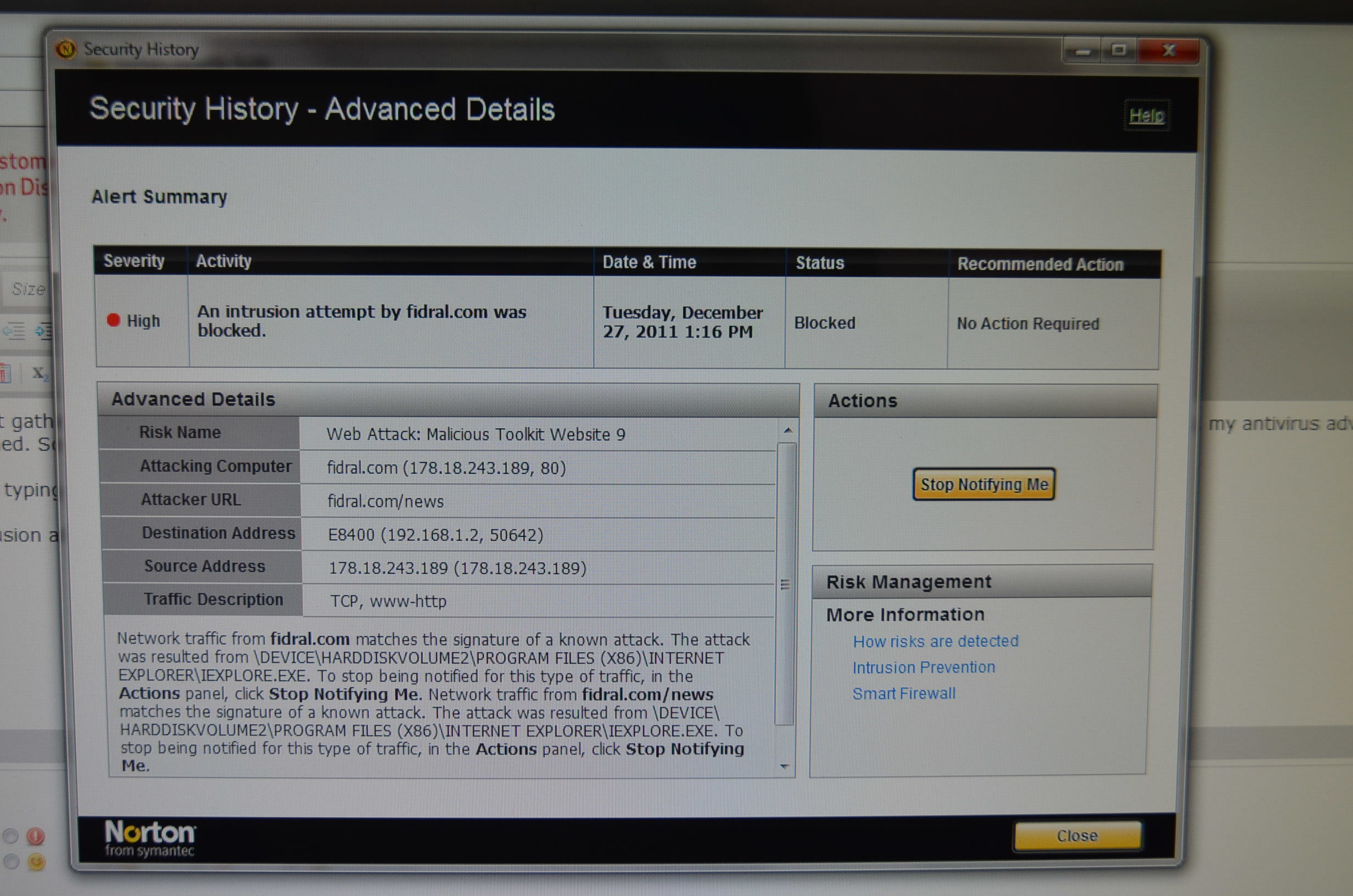Click red alert icon in background window
The width and height of the screenshot is (1353, 896).
tap(36, 837)
